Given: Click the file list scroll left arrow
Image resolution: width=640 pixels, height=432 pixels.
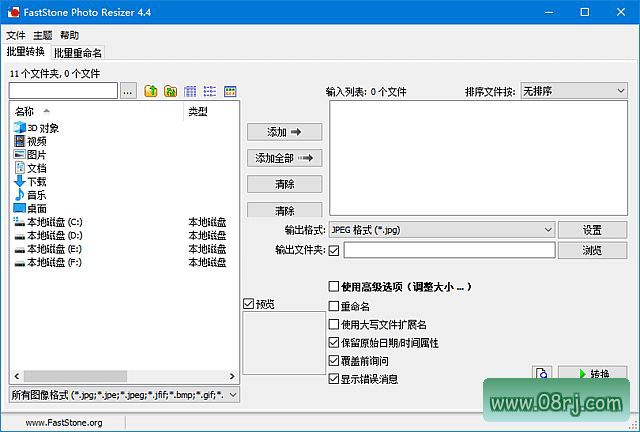Looking at the screenshot, I should point(17,376).
